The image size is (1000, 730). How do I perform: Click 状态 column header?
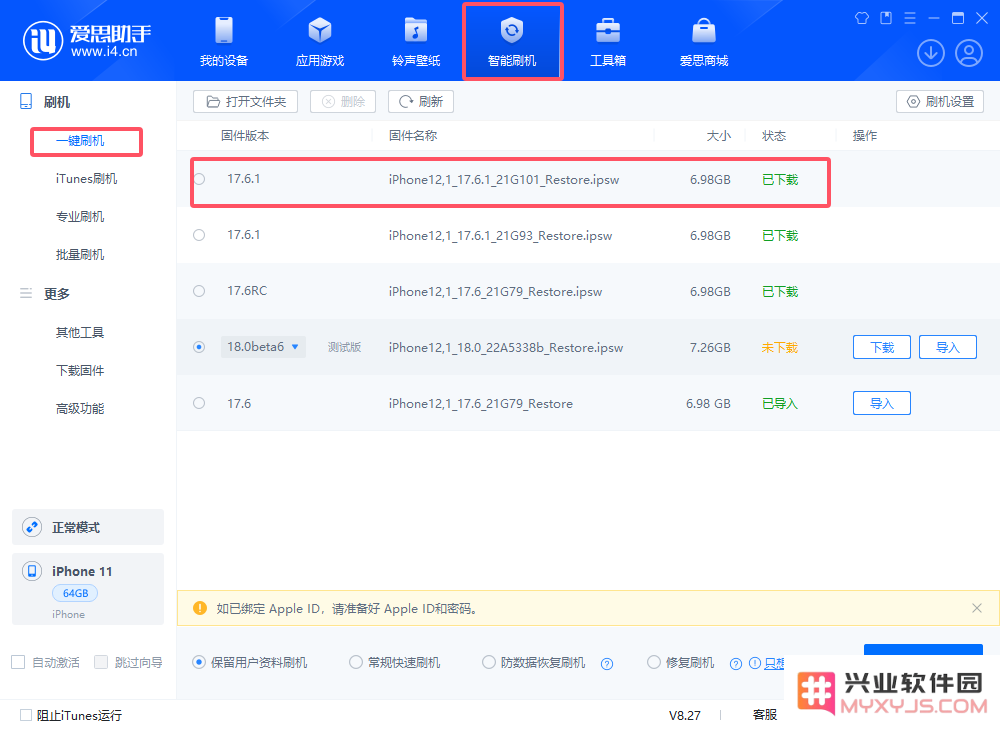[x=774, y=136]
